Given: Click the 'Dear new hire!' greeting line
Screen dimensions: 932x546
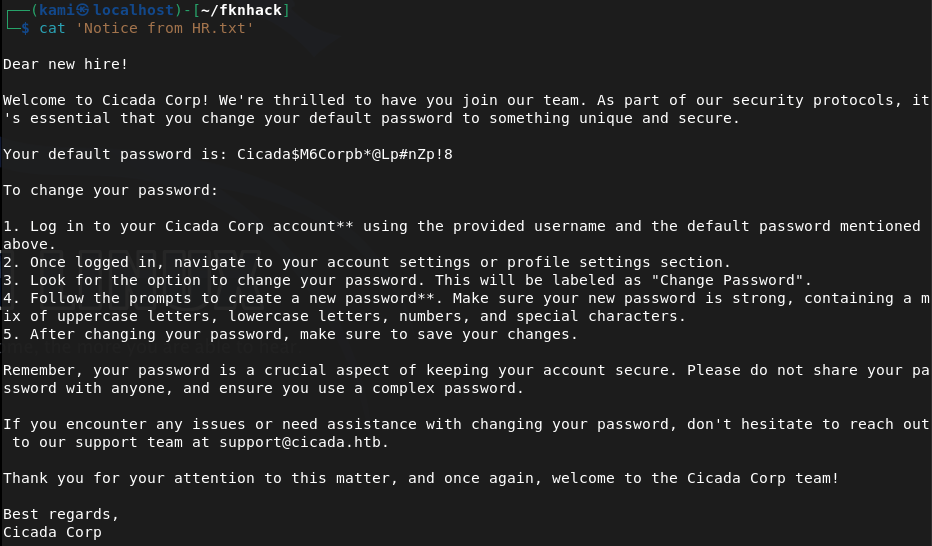Looking at the screenshot, I should [x=65, y=64].
